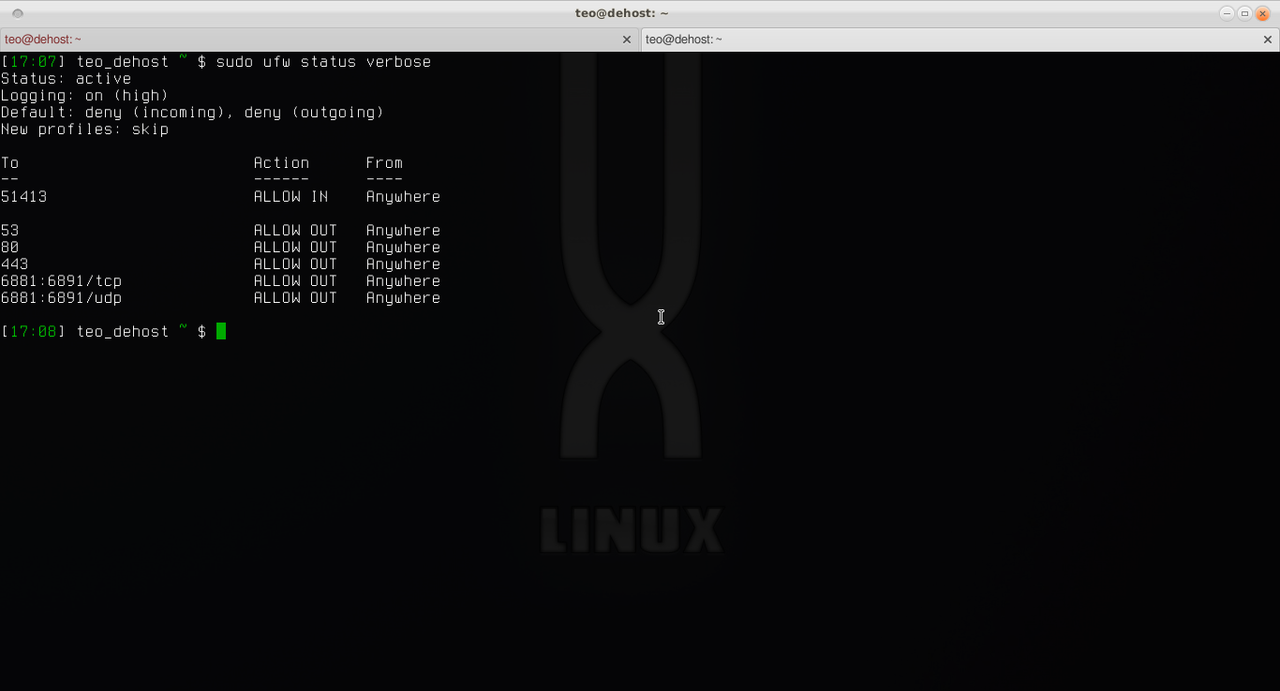This screenshot has width=1280, height=691.
Task: Click the 6881:6891/udp rule entry
Action: tap(61, 299)
